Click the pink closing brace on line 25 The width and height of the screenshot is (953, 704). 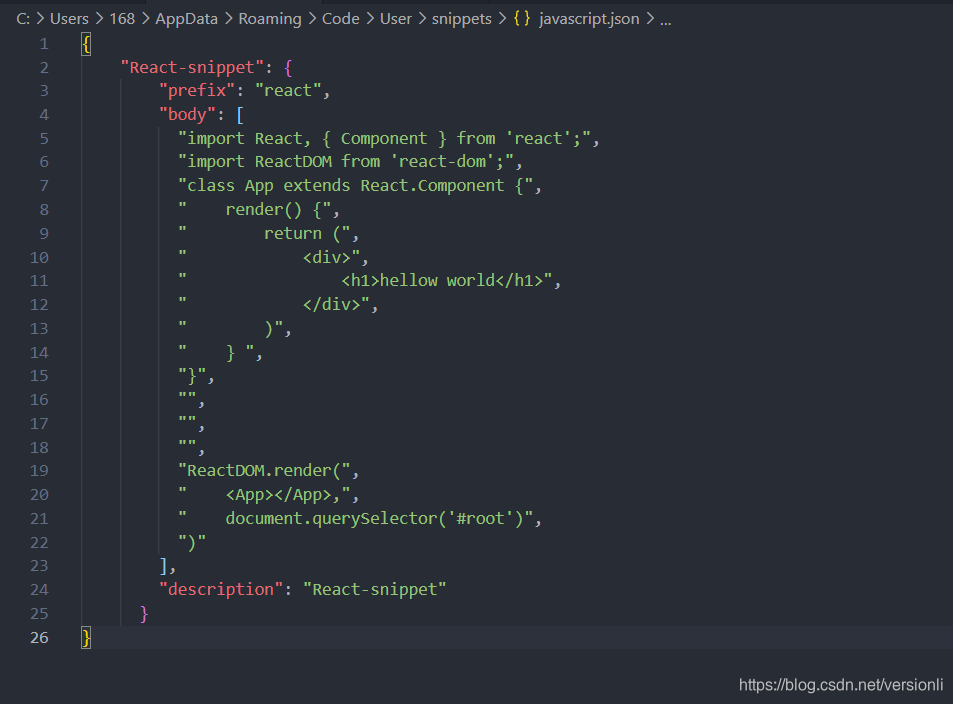tap(144, 614)
